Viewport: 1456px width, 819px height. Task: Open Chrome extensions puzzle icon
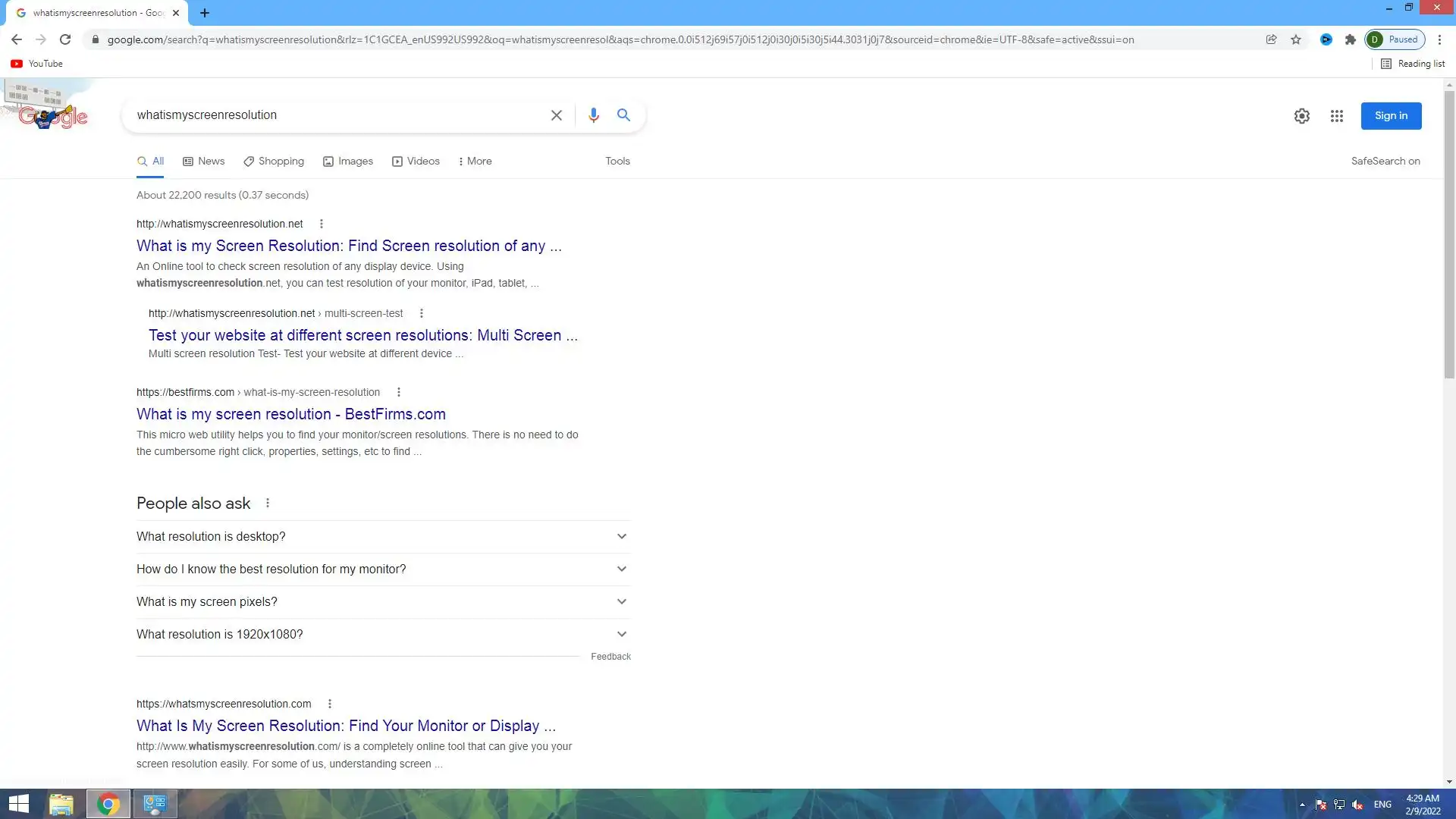coord(1350,39)
